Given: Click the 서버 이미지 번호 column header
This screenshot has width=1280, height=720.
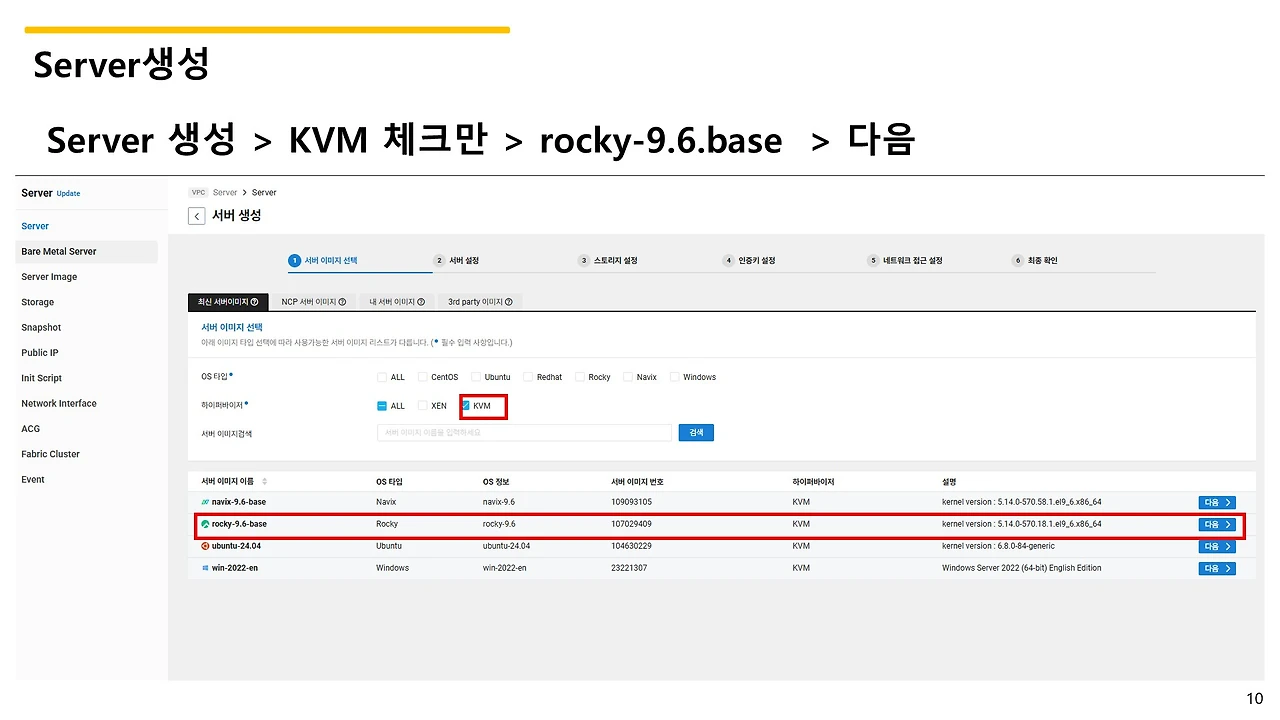Looking at the screenshot, I should coord(637,482).
